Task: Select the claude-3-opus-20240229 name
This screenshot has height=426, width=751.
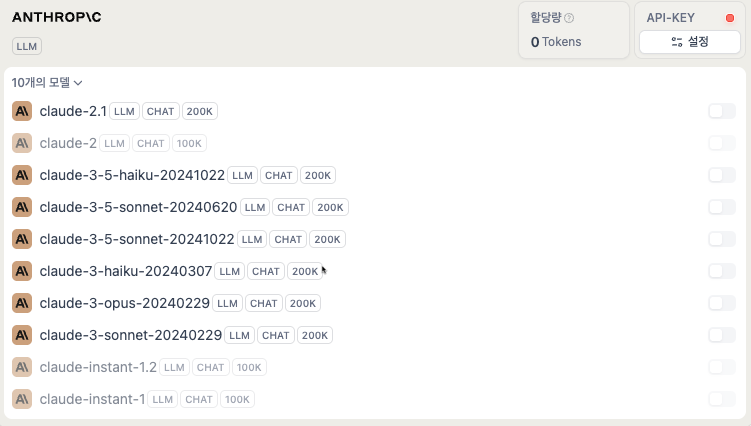Action: 125,303
